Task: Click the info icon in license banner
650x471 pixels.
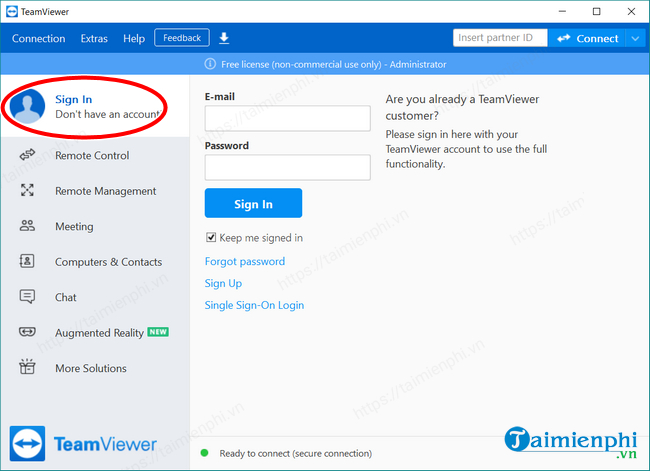Action: tap(210, 64)
